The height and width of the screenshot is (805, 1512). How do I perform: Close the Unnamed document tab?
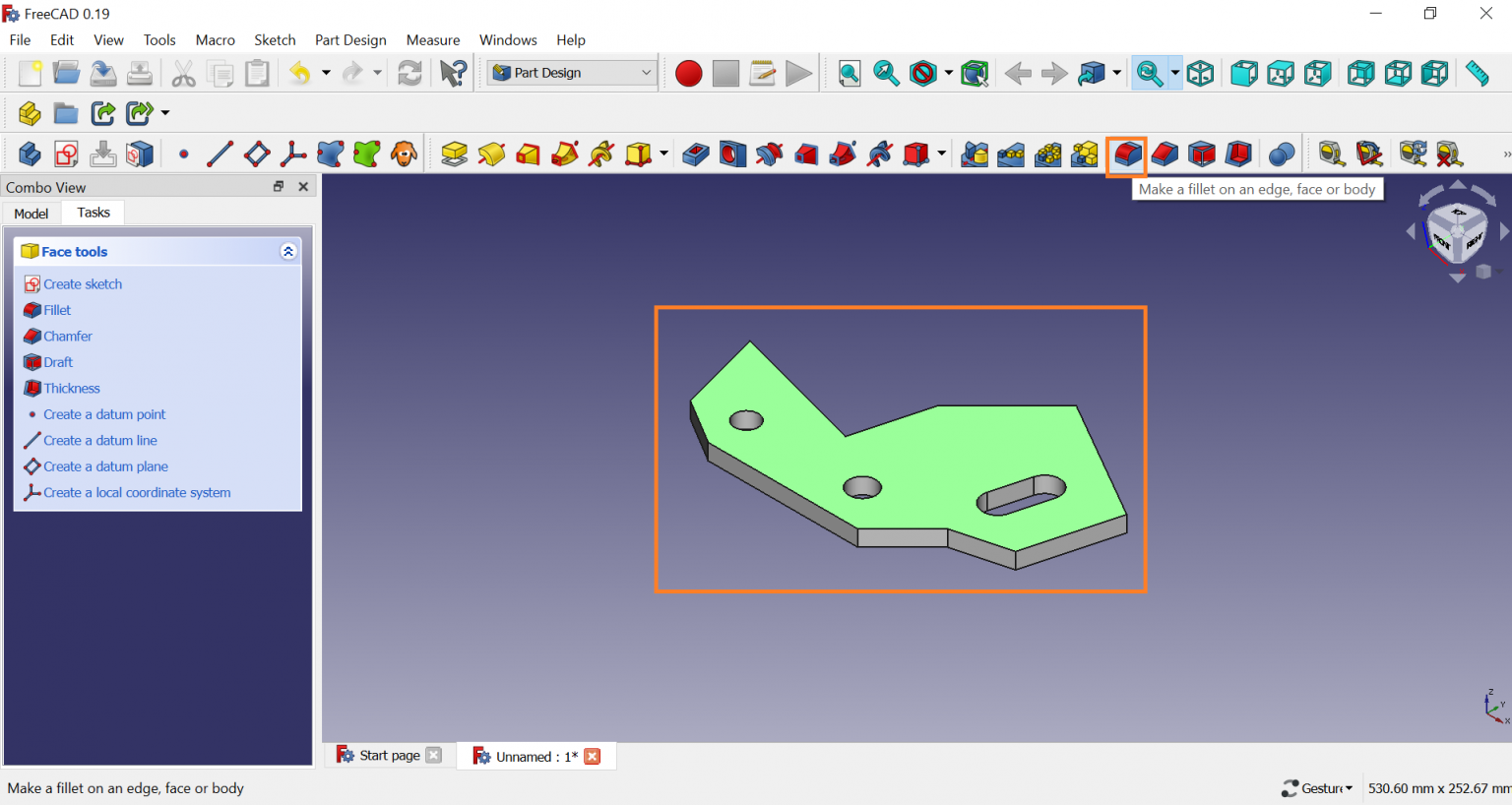592,756
